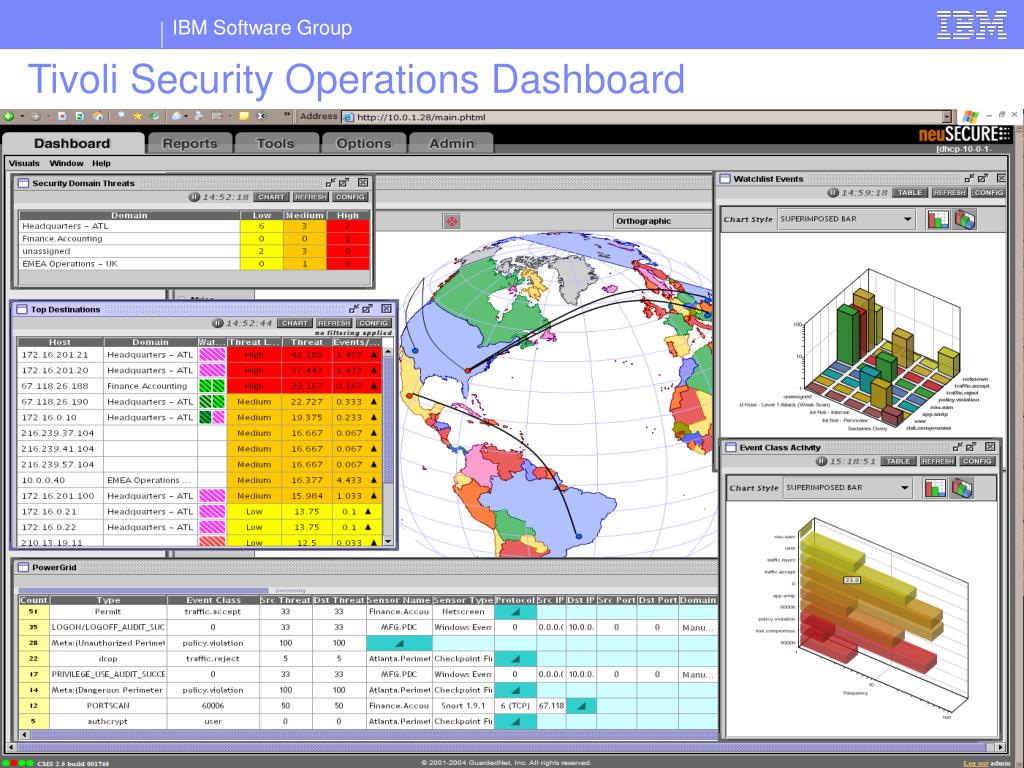Click the Top Destinations window icon

click(22, 309)
